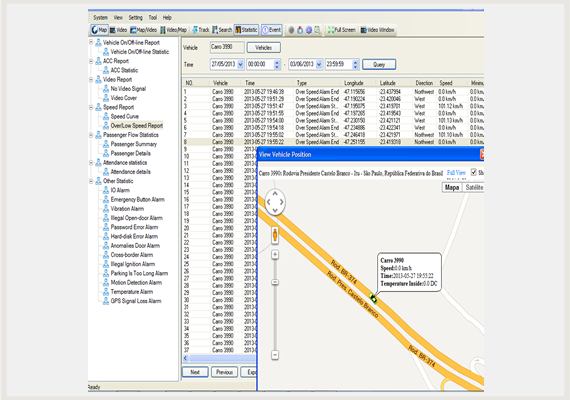
Task: Click the vehicle marker on the map
Action: [x=373, y=299]
